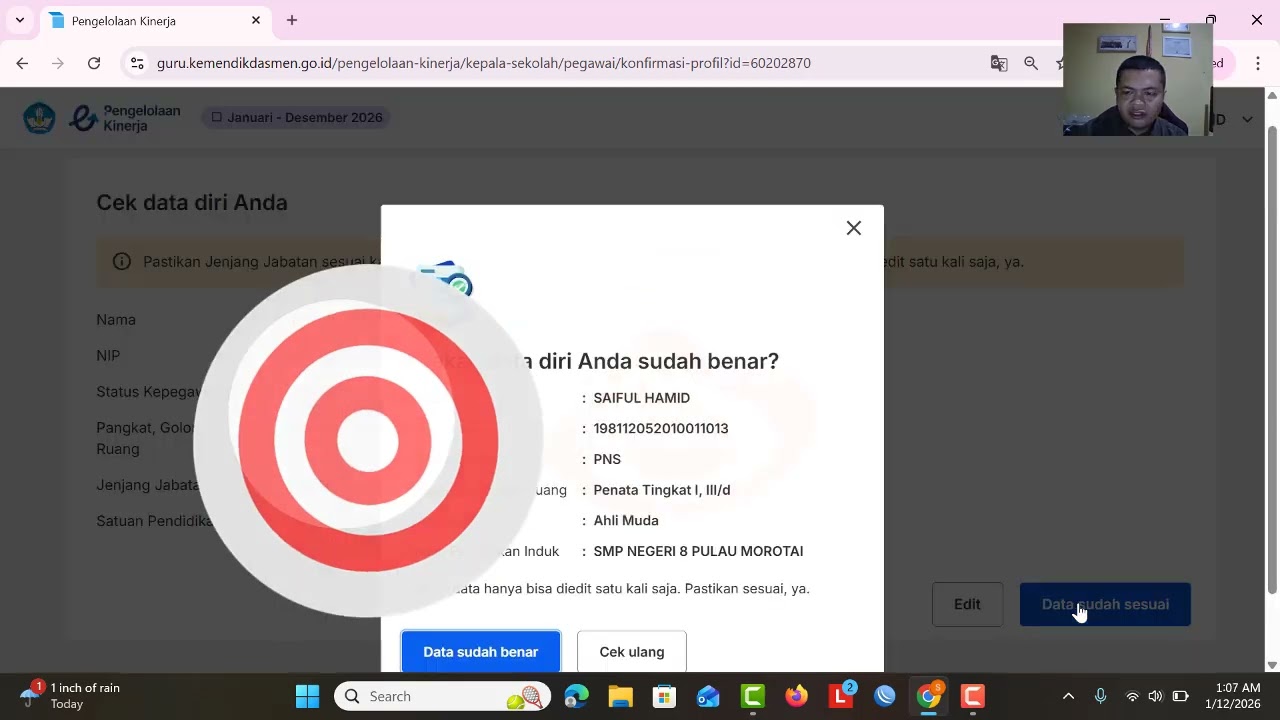Click the microphone icon in system tray
This screenshot has width=1280, height=720.
coord(1100,696)
